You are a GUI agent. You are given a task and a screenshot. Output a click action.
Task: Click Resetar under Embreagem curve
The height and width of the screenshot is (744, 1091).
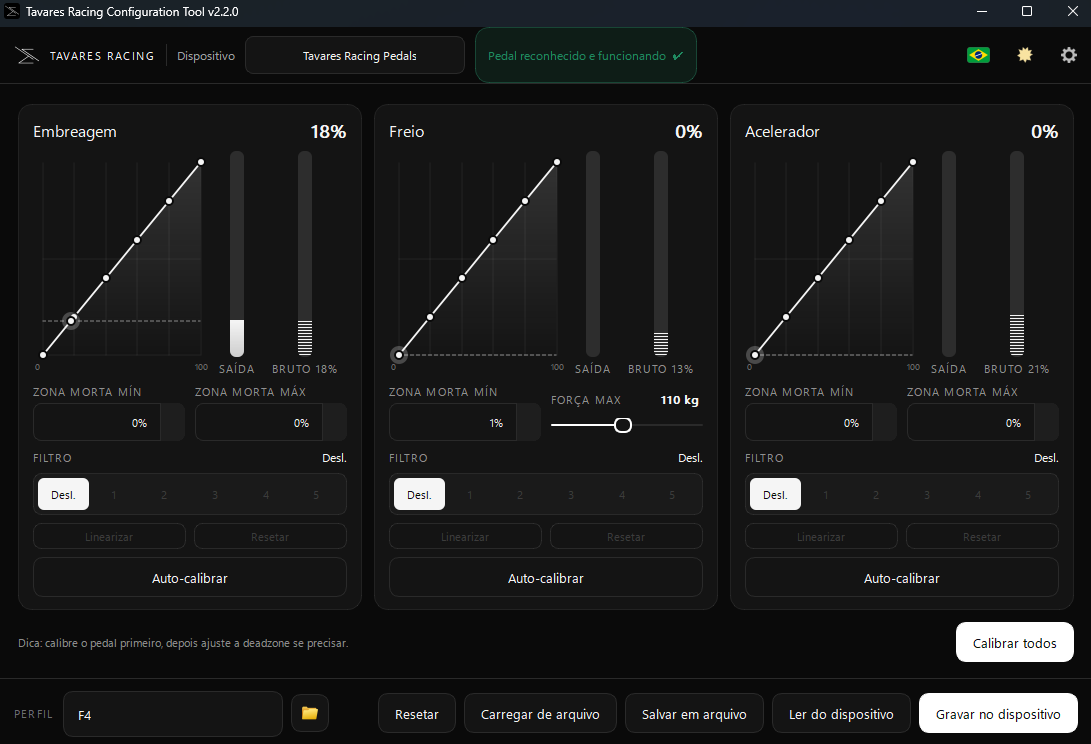tap(270, 537)
